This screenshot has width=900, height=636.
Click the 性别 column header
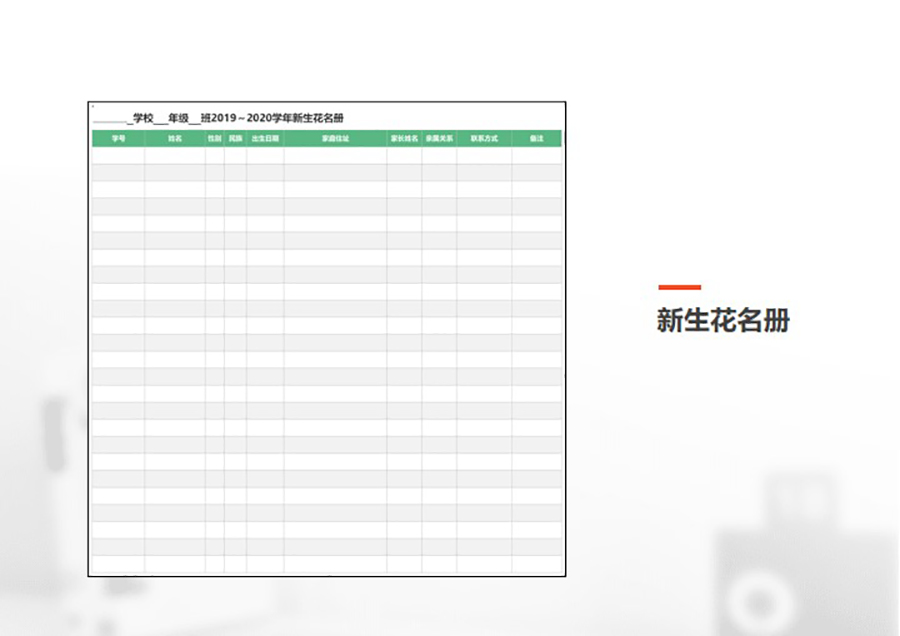[215, 138]
